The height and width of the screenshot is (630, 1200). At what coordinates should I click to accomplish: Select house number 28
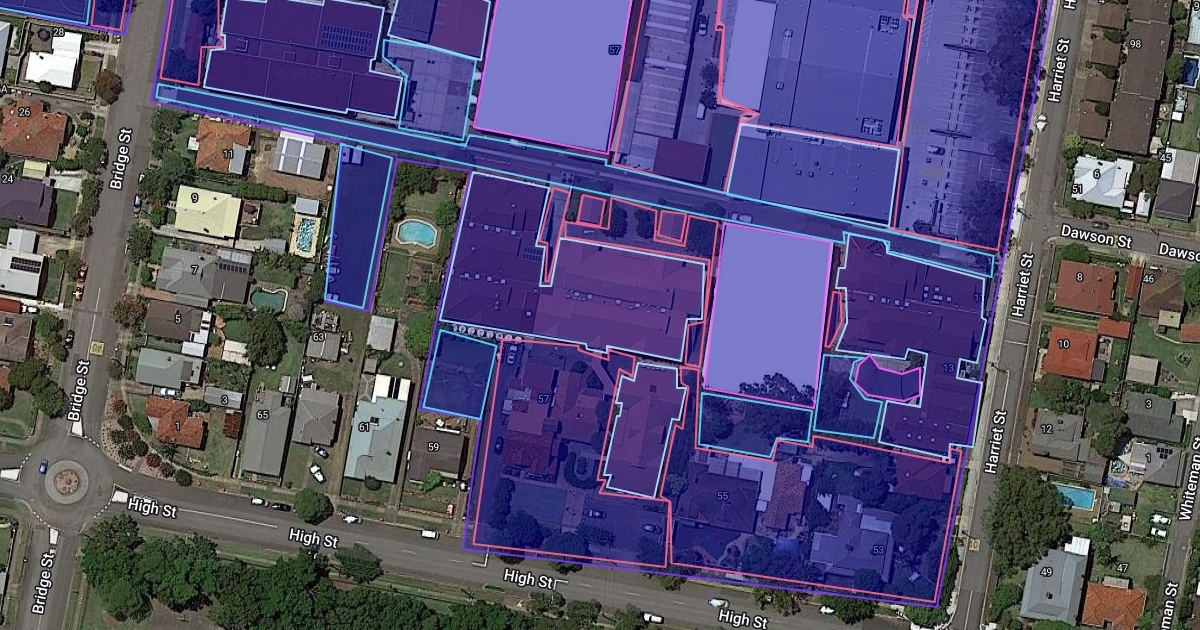[58, 33]
